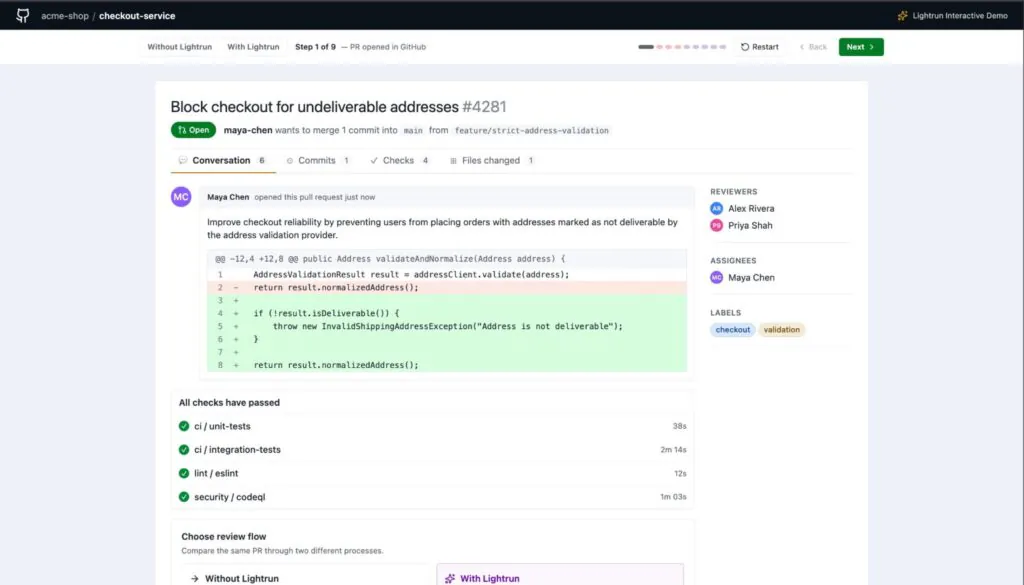Click the lint / eslint check name
This screenshot has width=1024, height=585.
click(216, 473)
